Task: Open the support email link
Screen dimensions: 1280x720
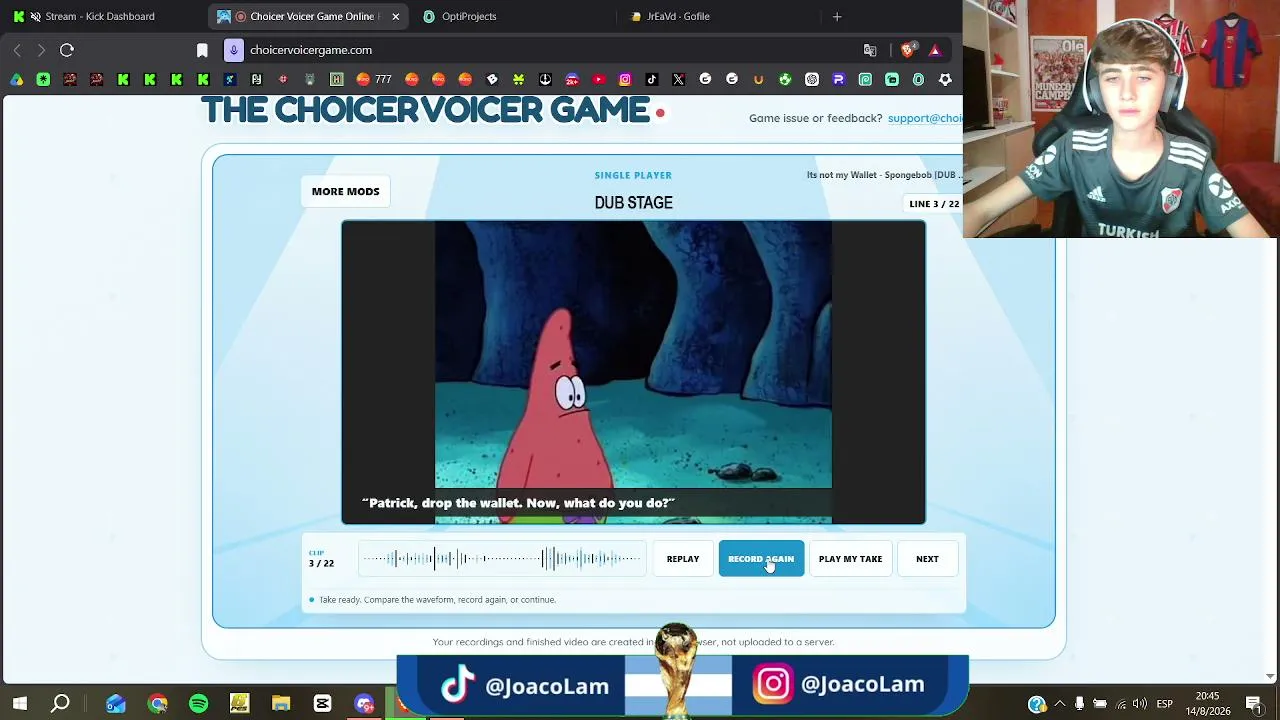Action: click(925, 118)
